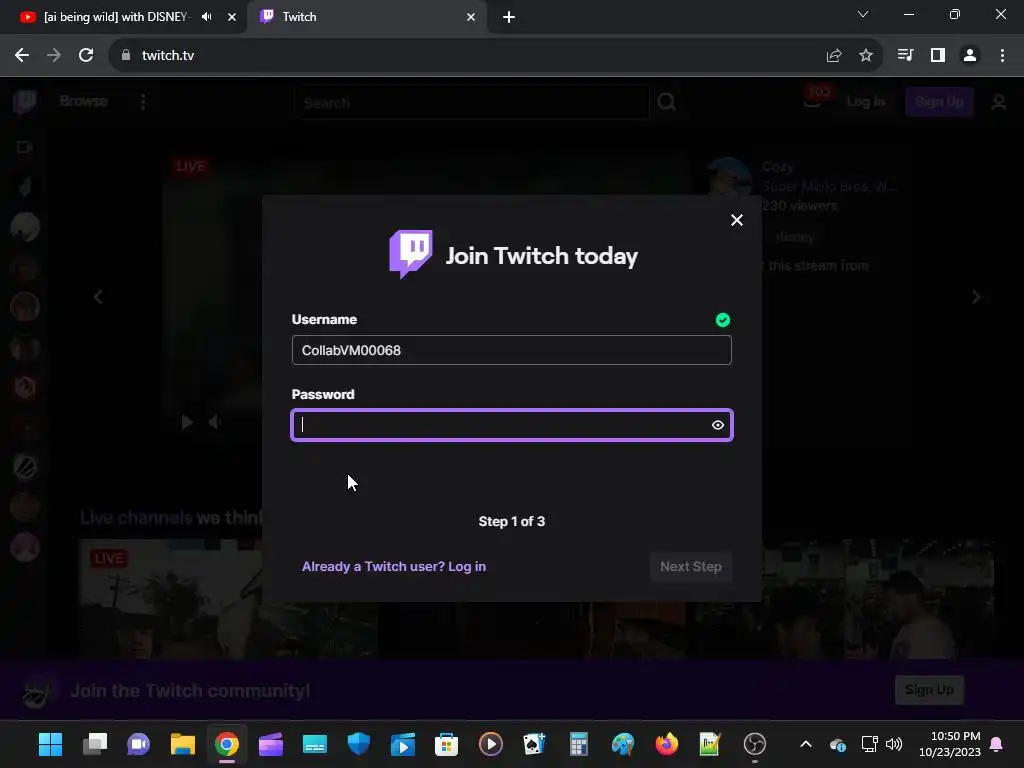
Task: Open the Chrome profile icon
Action: pyautogui.click(x=970, y=56)
